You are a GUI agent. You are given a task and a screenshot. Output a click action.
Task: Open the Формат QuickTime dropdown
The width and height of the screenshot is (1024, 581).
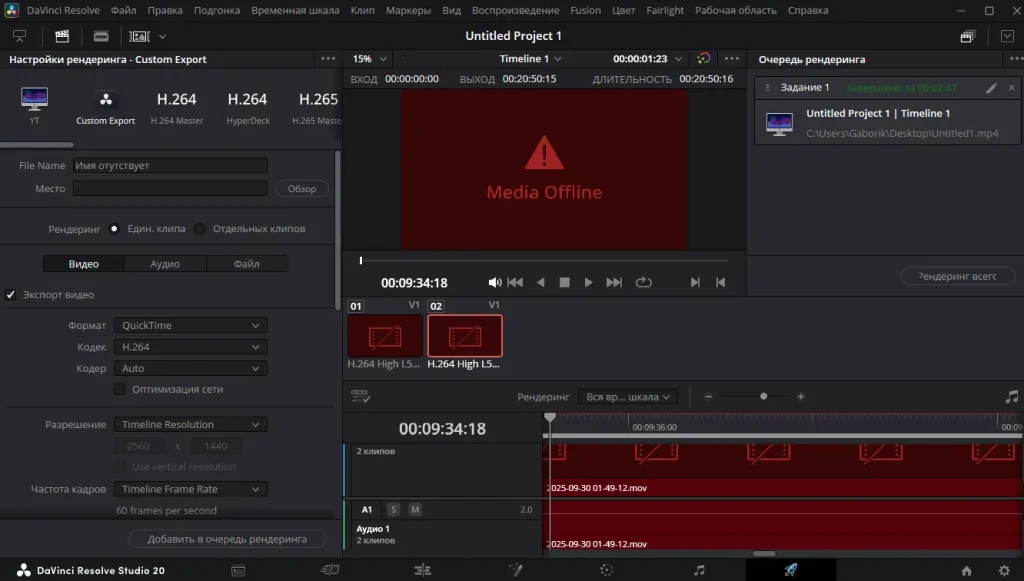(x=190, y=325)
